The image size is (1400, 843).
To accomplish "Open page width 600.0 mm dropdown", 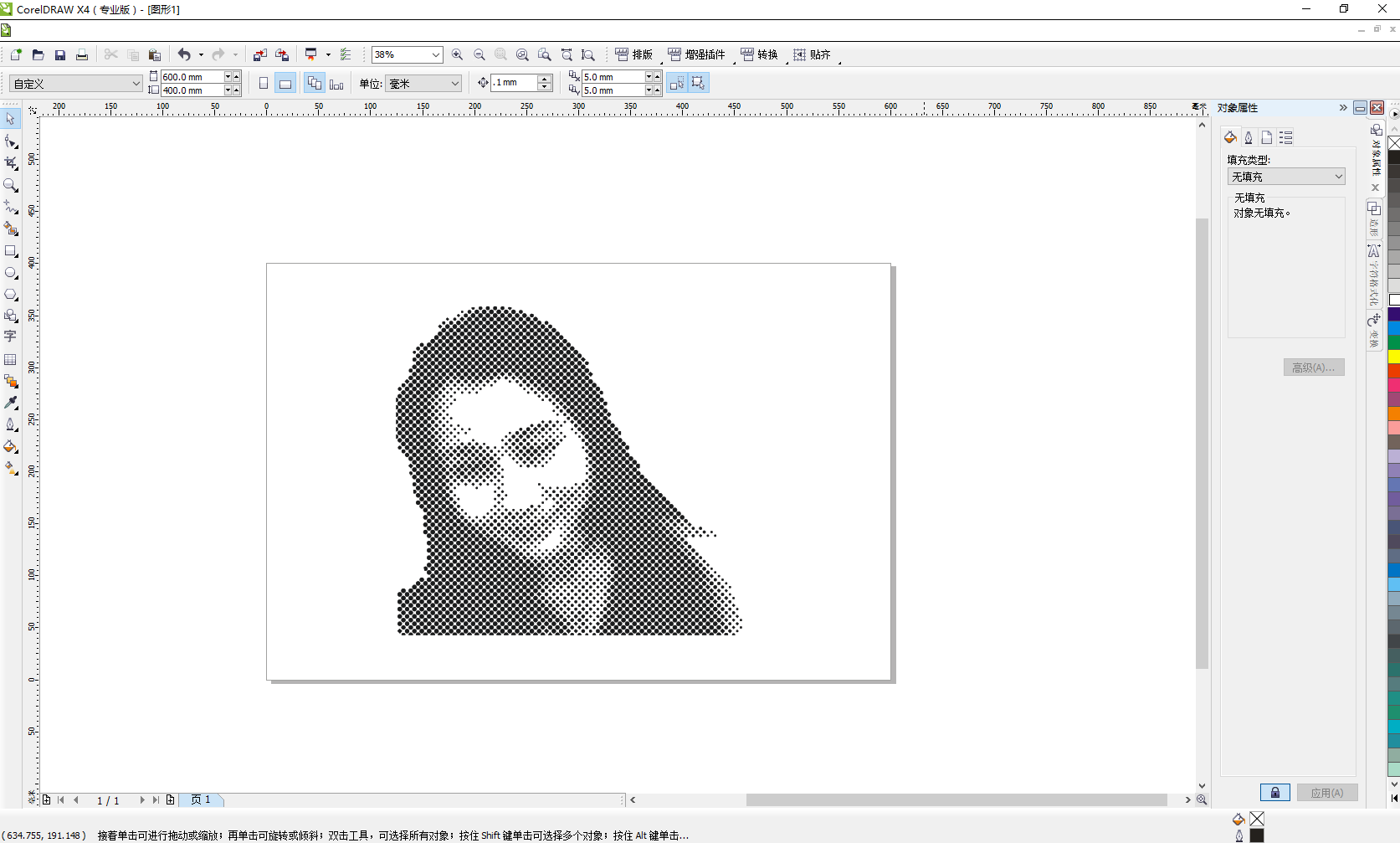I will tap(228, 76).
